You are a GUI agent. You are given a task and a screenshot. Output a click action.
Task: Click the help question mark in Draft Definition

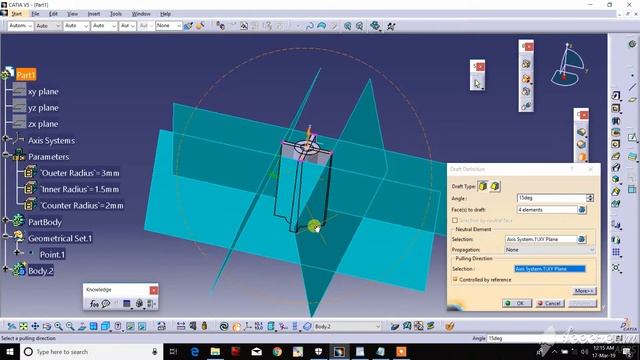click(572, 169)
